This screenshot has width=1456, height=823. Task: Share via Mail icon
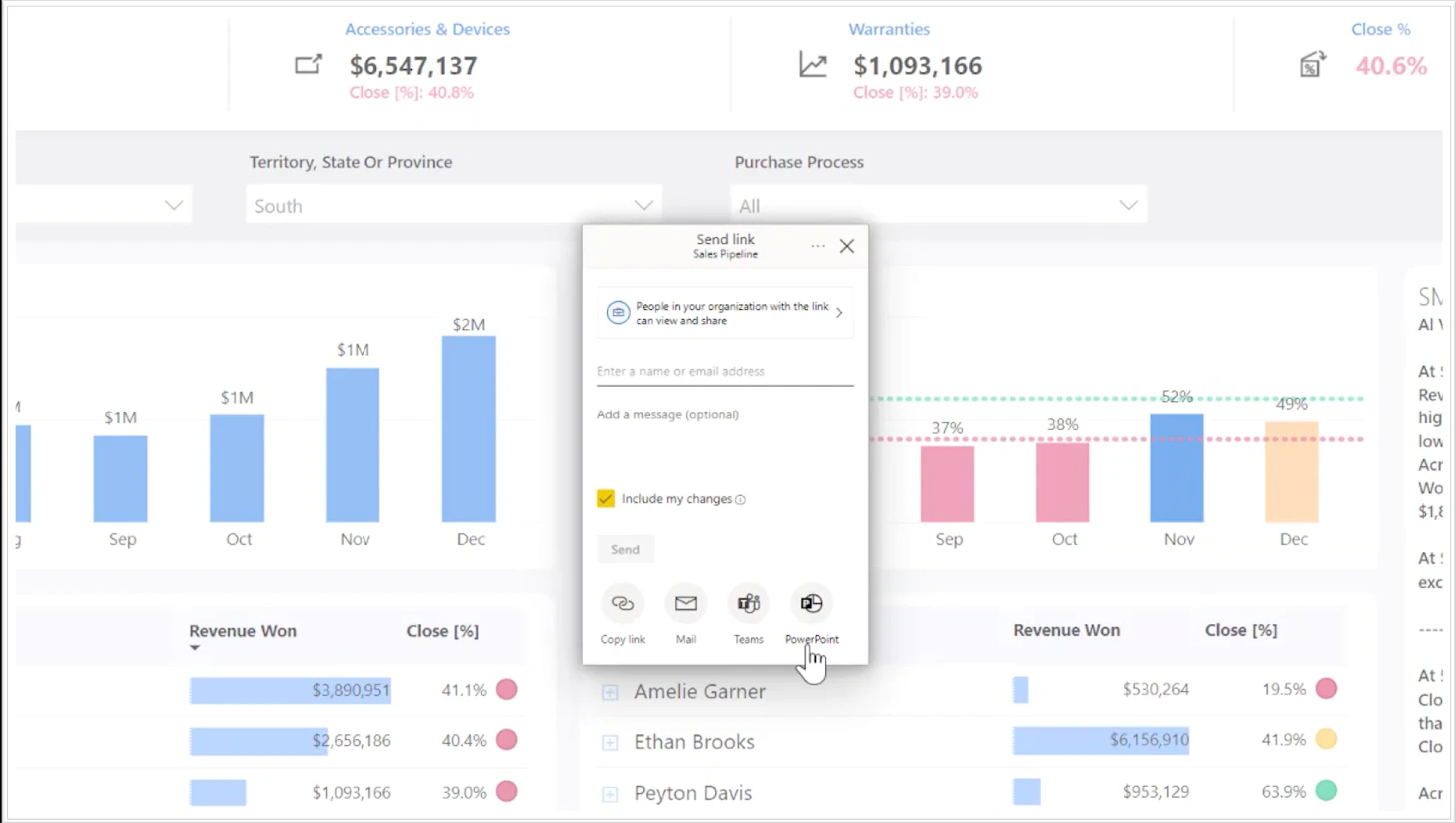coord(686,603)
